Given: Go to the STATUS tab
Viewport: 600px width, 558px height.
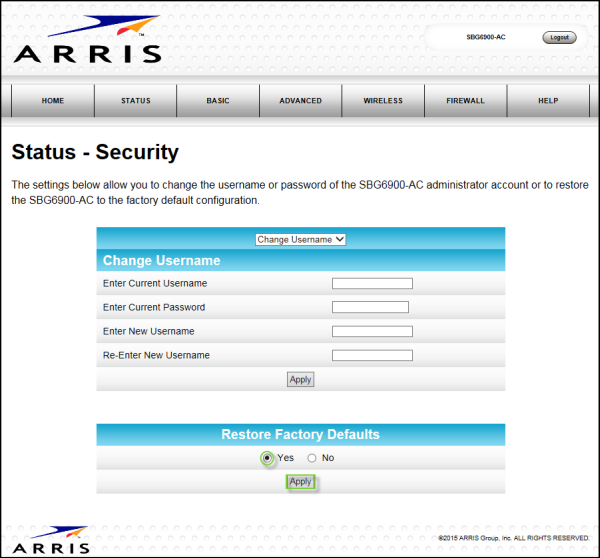Looking at the screenshot, I should 136,101.
